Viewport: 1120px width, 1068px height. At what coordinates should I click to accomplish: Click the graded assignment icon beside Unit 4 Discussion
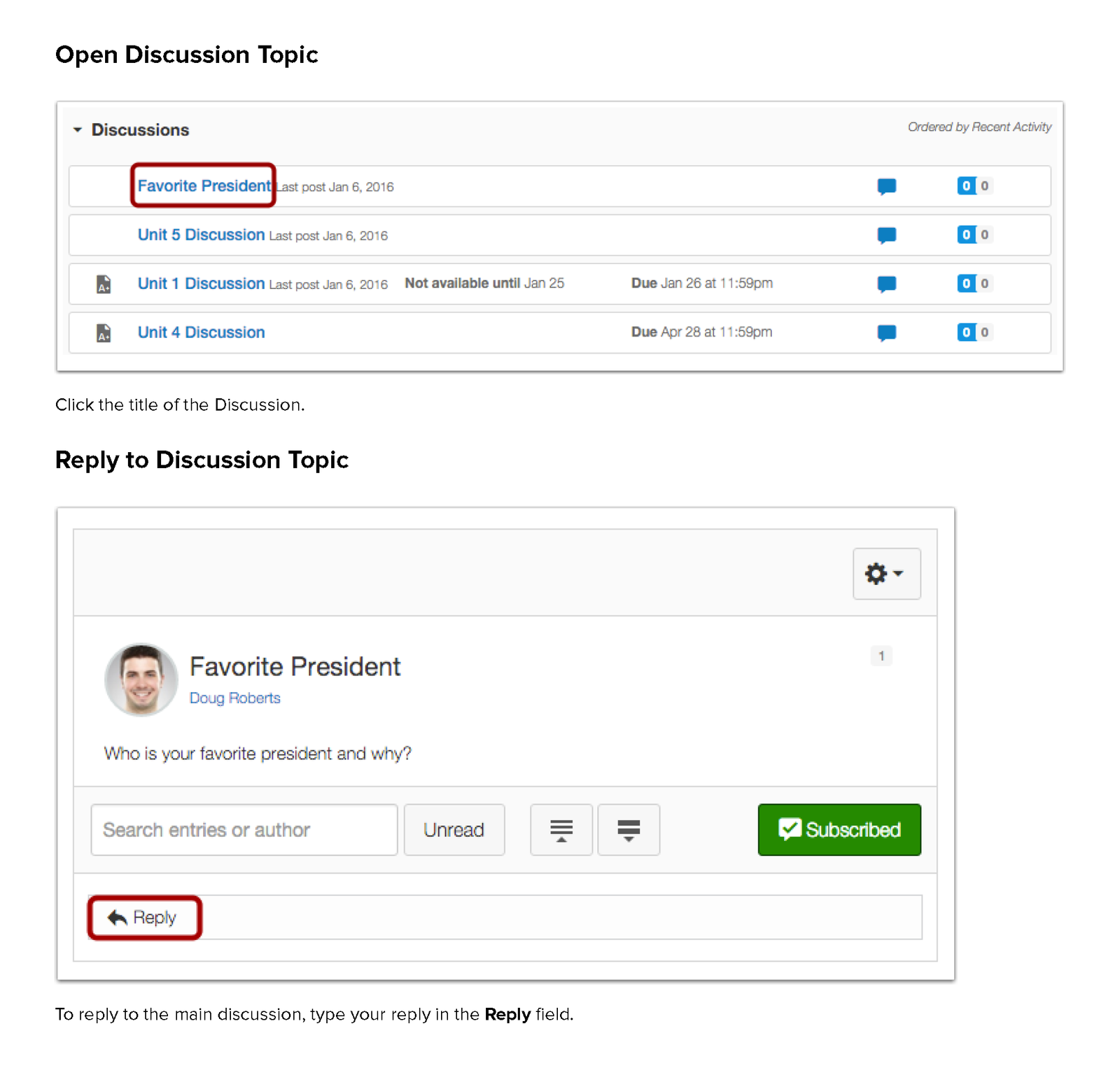point(104,332)
